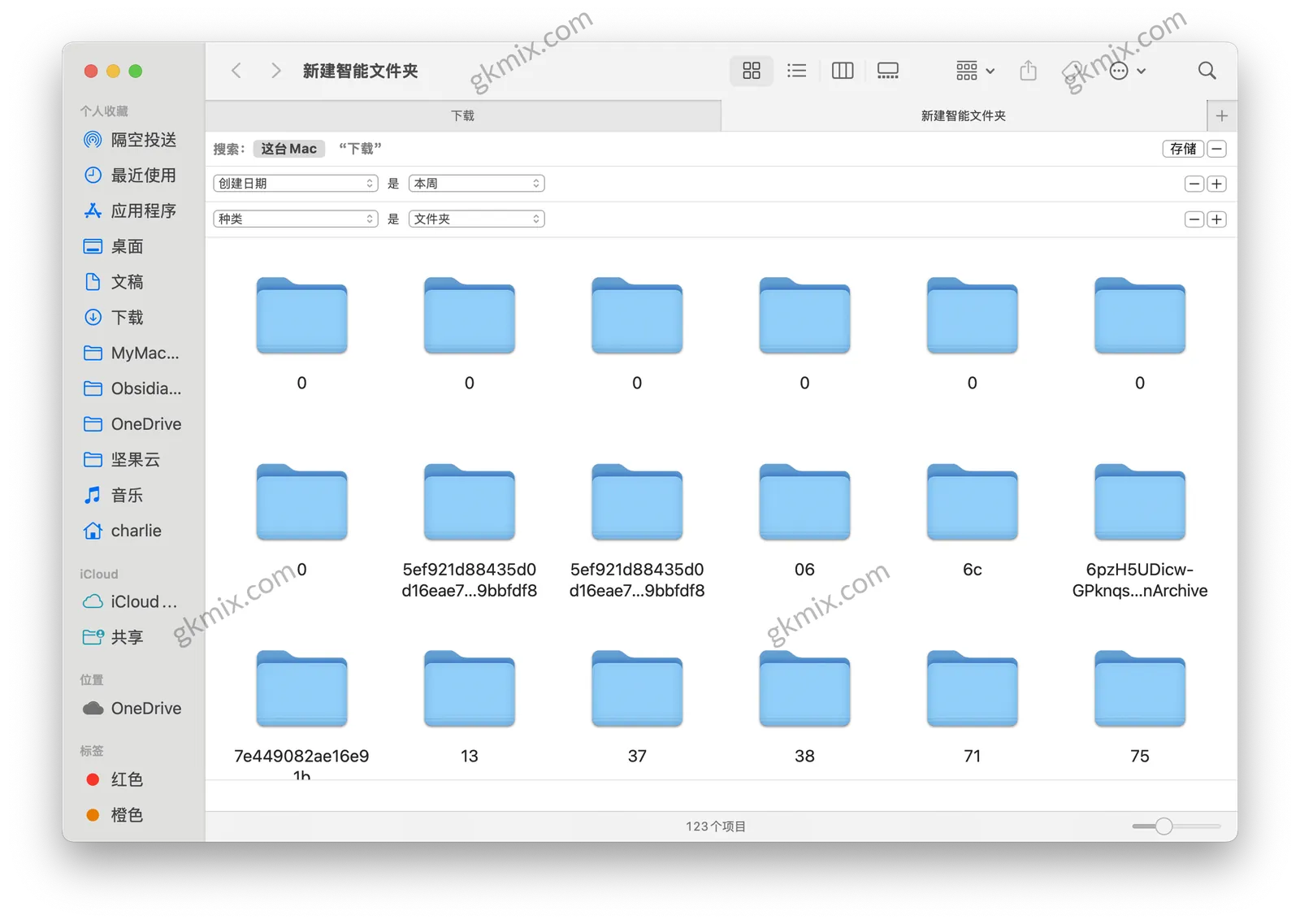Viewport: 1300px width, 924px height.
Task: Open the 种类 criteria dropdown
Action: 296,219
